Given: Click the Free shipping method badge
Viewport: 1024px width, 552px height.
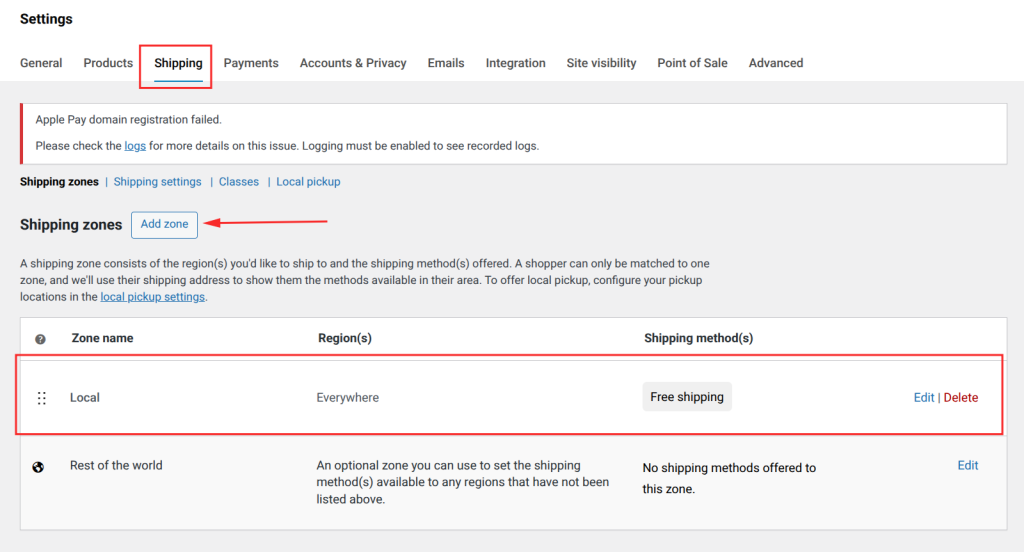Looking at the screenshot, I should coord(687,397).
